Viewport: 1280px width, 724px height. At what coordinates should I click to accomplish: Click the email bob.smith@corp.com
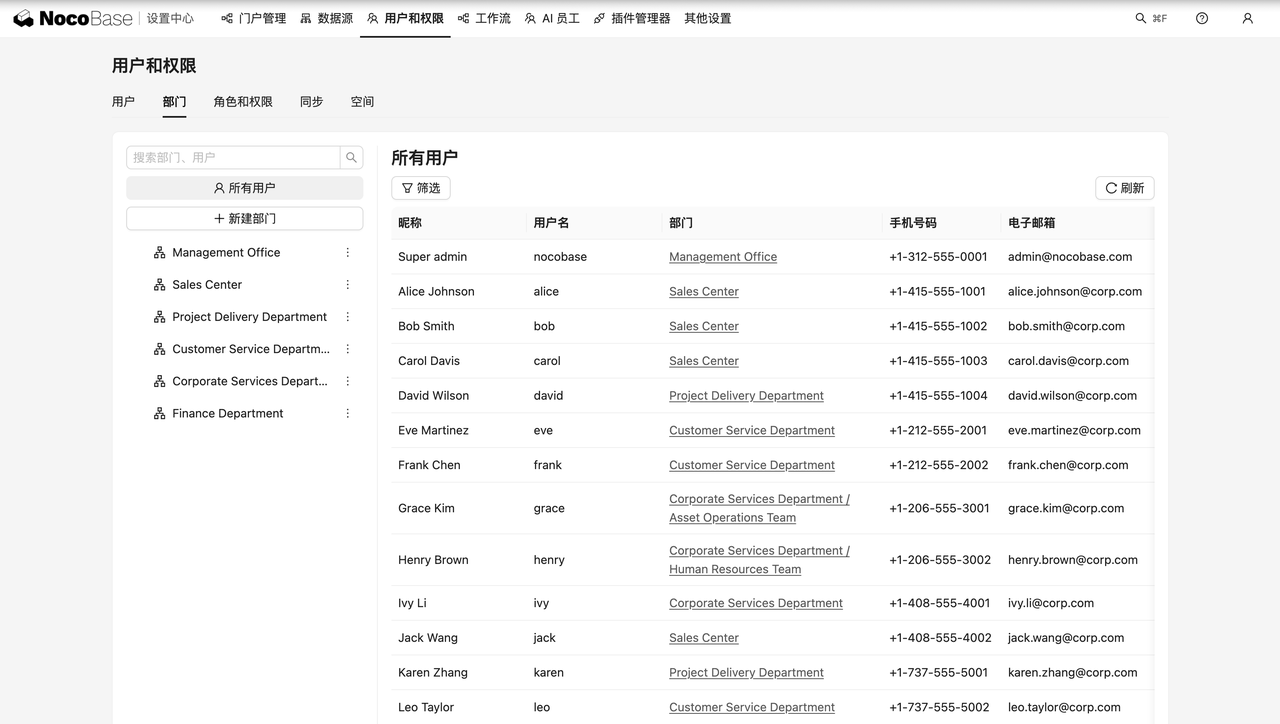[x=1066, y=327]
